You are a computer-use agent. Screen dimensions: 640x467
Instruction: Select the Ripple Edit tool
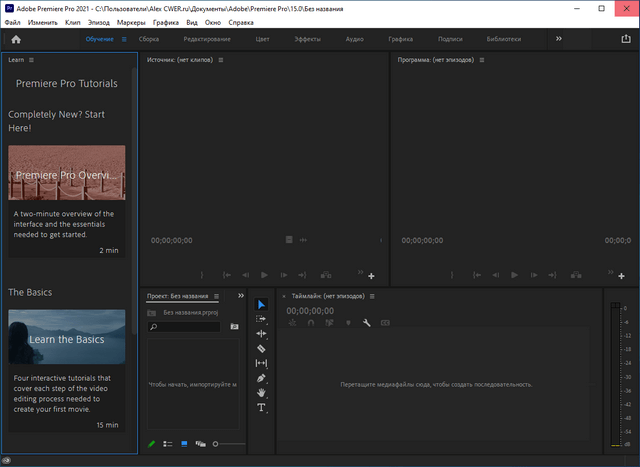(x=261, y=334)
